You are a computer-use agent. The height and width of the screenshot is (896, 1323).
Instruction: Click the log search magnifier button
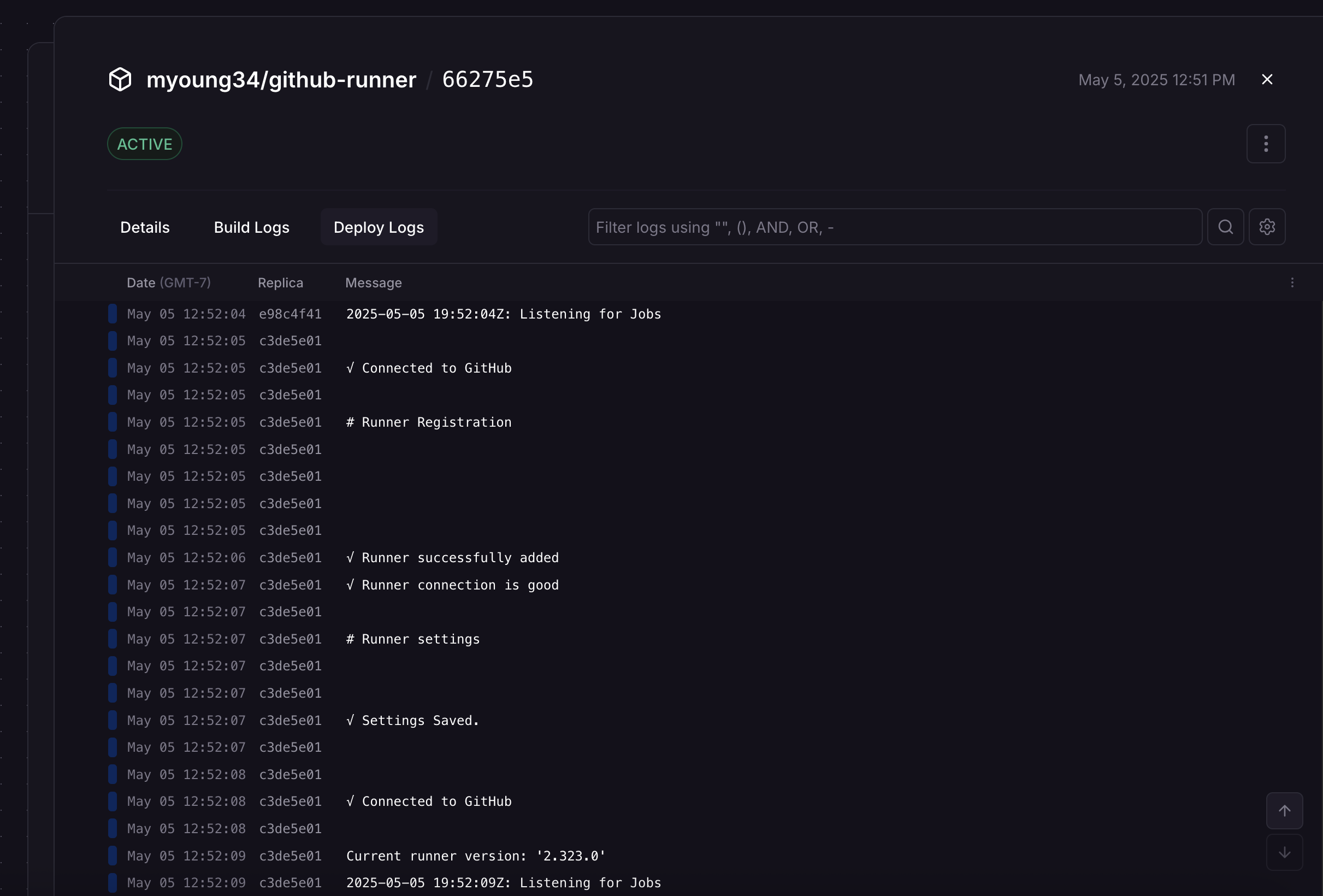tap(1225, 227)
